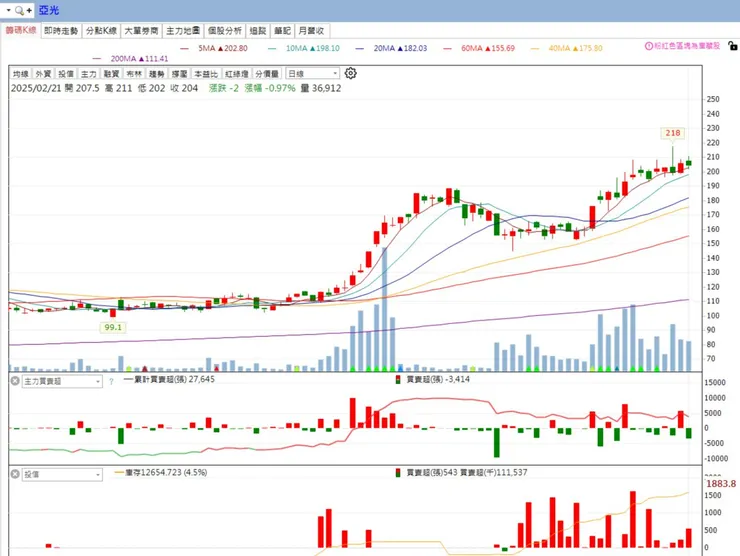
Task: Click the 分價量 button
Action: point(267,74)
